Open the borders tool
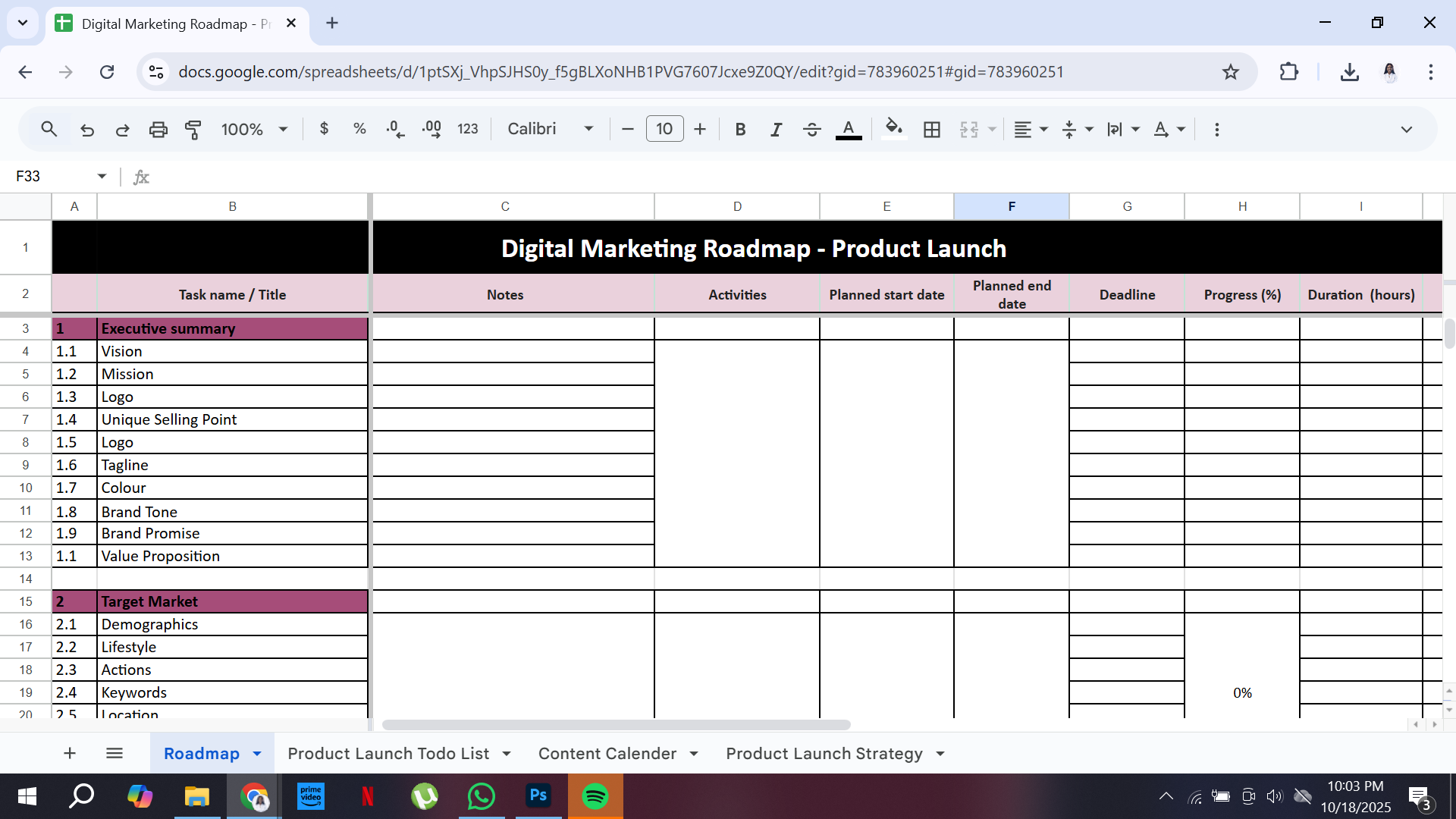1456x819 pixels. pos(932,130)
